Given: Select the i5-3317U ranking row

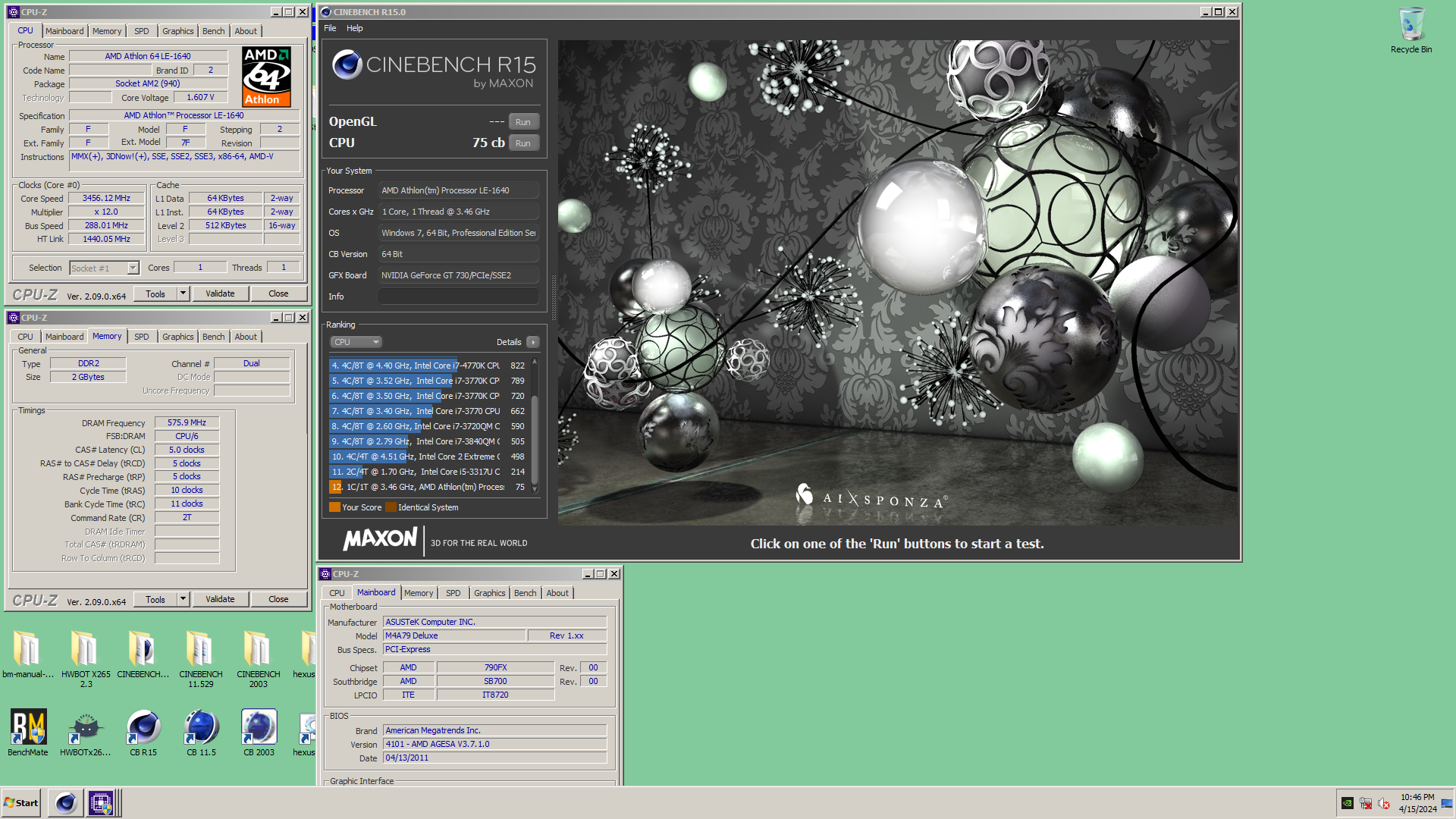Looking at the screenshot, I should (x=428, y=472).
